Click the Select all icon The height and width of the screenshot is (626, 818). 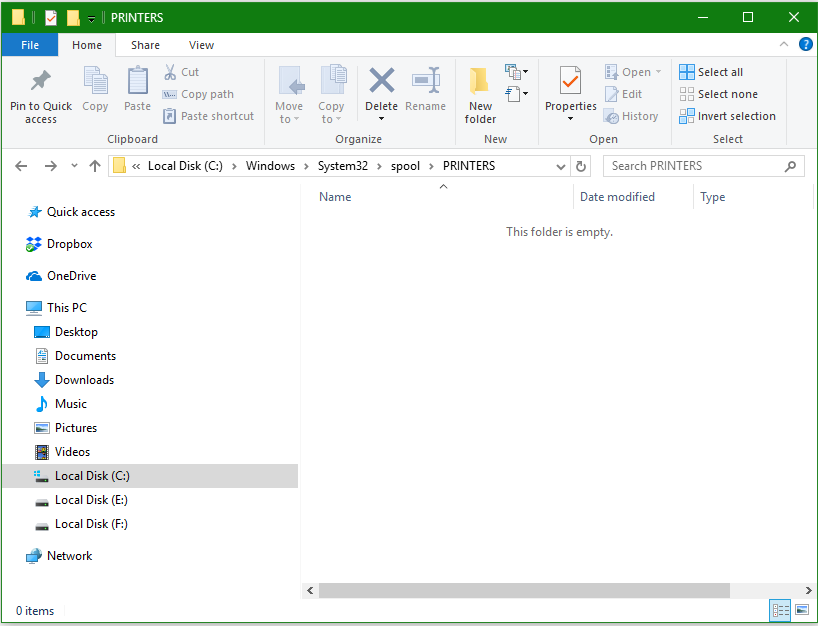[x=687, y=72]
